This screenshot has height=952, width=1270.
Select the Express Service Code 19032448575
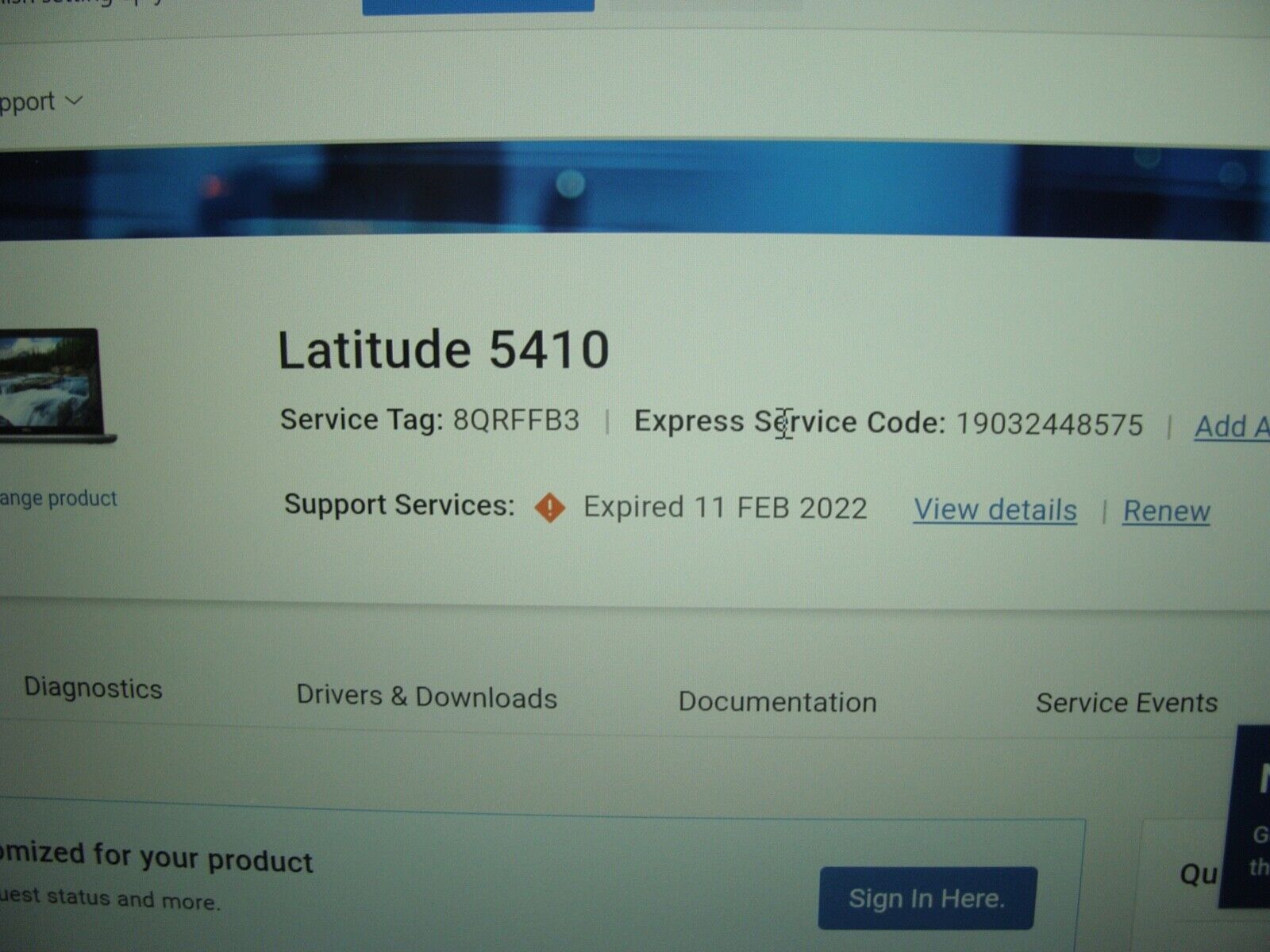pyautogui.click(x=1049, y=424)
